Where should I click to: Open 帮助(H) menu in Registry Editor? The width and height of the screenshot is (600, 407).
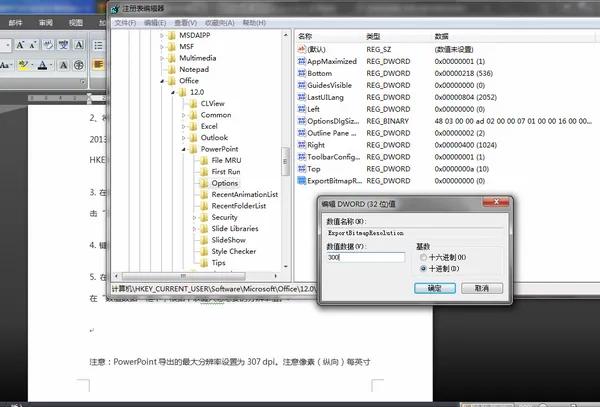tap(254, 23)
